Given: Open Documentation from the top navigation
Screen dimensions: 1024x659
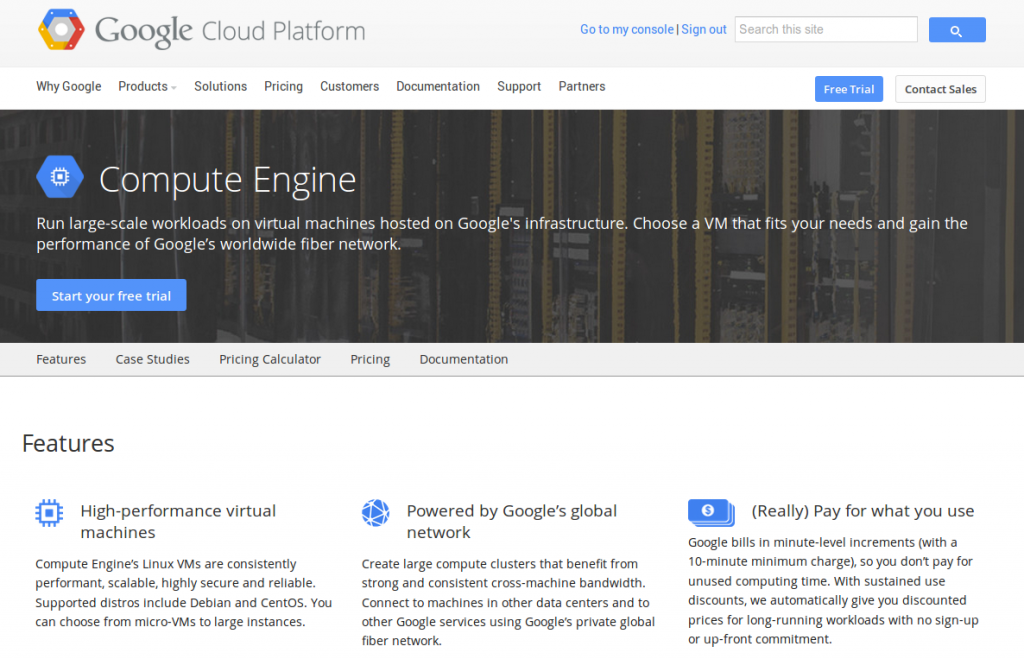Looking at the screenshot, I should coord(438,87).
